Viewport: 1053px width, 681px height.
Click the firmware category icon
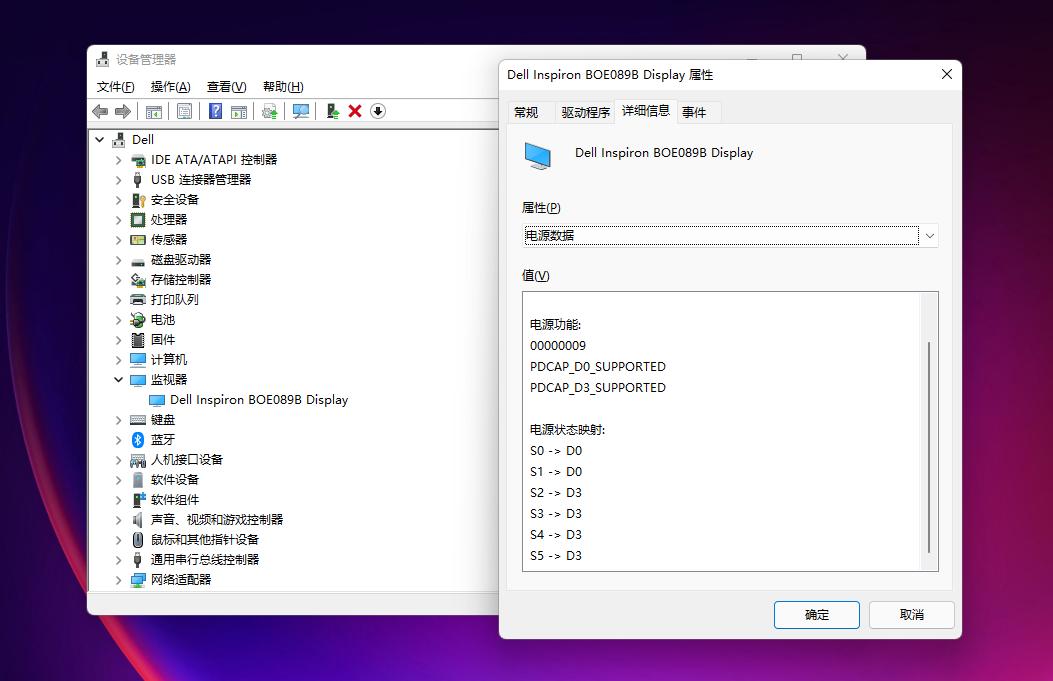[138, 340]
